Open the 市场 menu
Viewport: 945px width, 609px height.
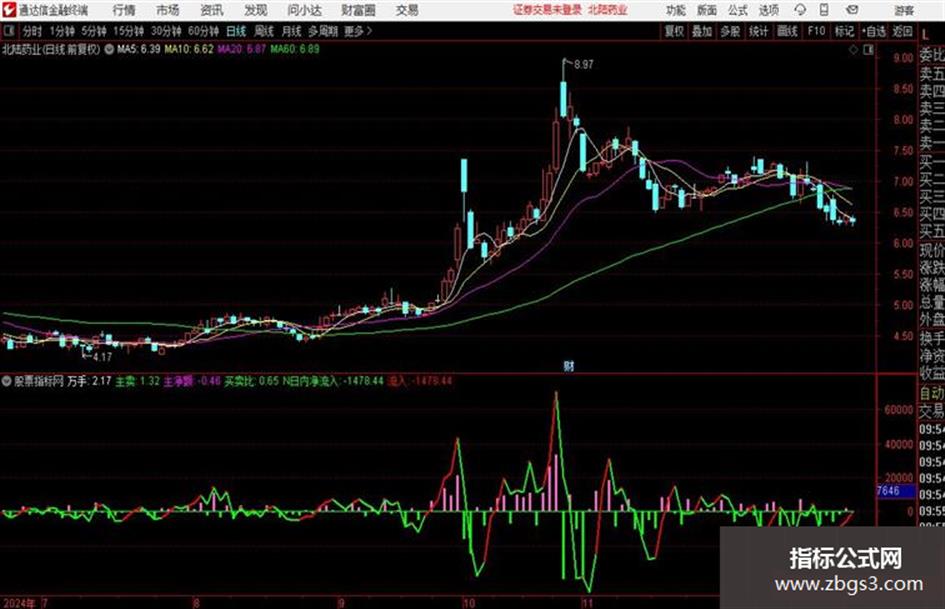pos(168,10)
